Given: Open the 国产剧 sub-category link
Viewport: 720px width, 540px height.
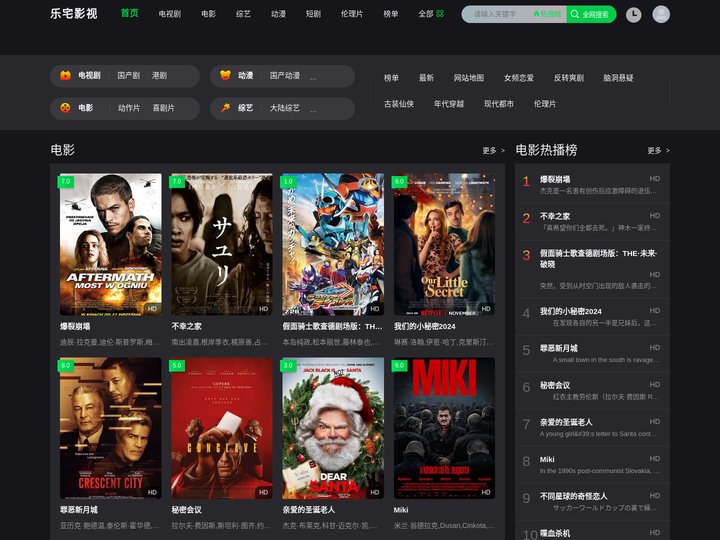Looking at the screenshot, I should coord(129,75).
